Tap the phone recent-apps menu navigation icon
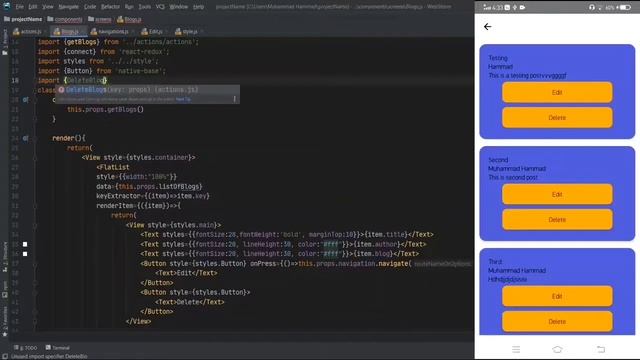640x360 pixels. pos(516,349)
